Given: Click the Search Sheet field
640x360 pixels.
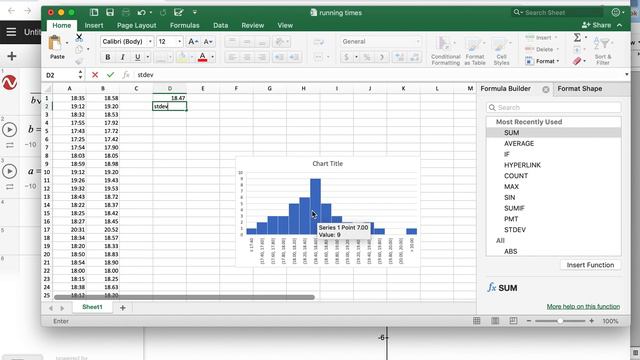Looking at the screenshot, I should point(557,13).
